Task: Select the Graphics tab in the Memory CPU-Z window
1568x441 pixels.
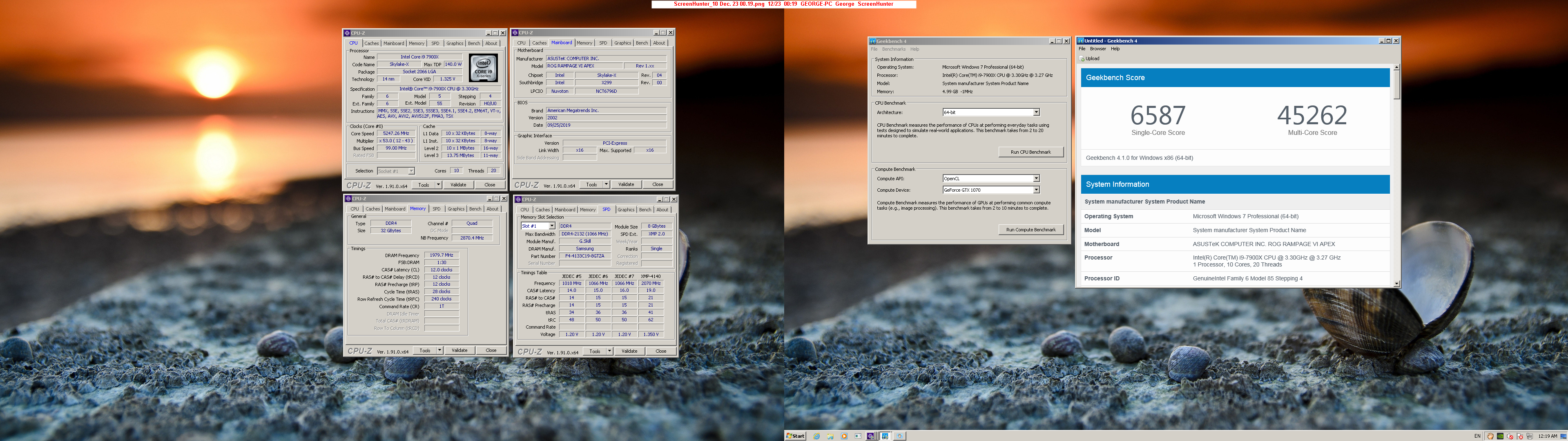Action: pos(457,209)
